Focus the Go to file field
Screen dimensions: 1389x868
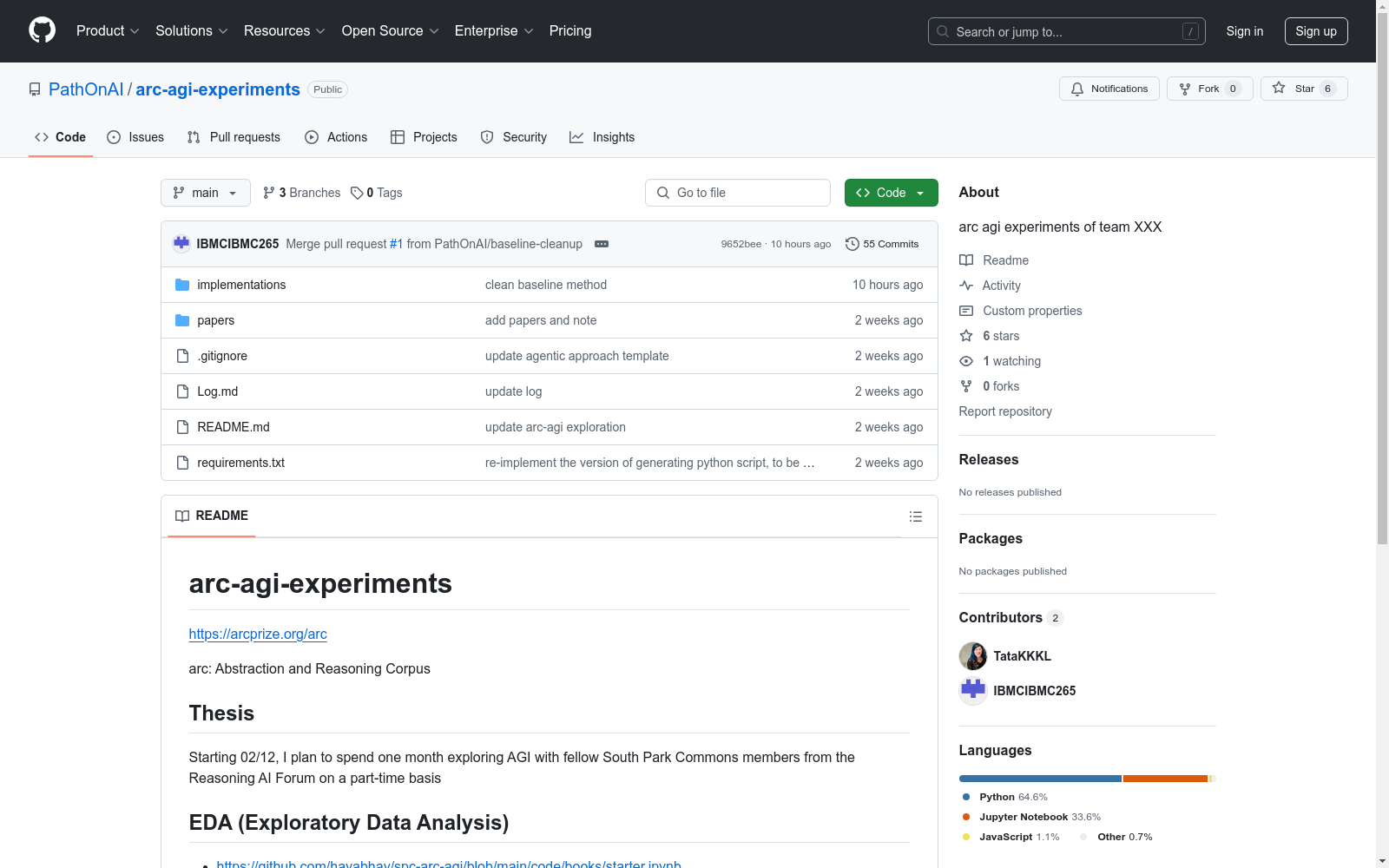738,193
